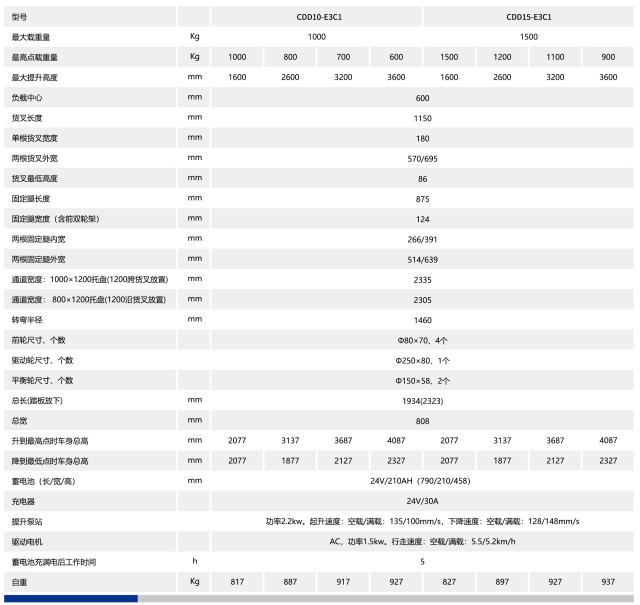Click the 24V/30A charger value
Image resolution: width=640 pixels, height=605 pixels.
[422, 501]
